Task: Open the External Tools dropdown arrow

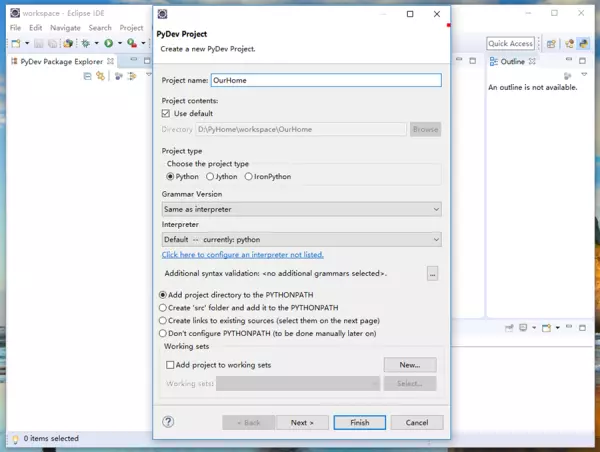Action: [143, 43]
